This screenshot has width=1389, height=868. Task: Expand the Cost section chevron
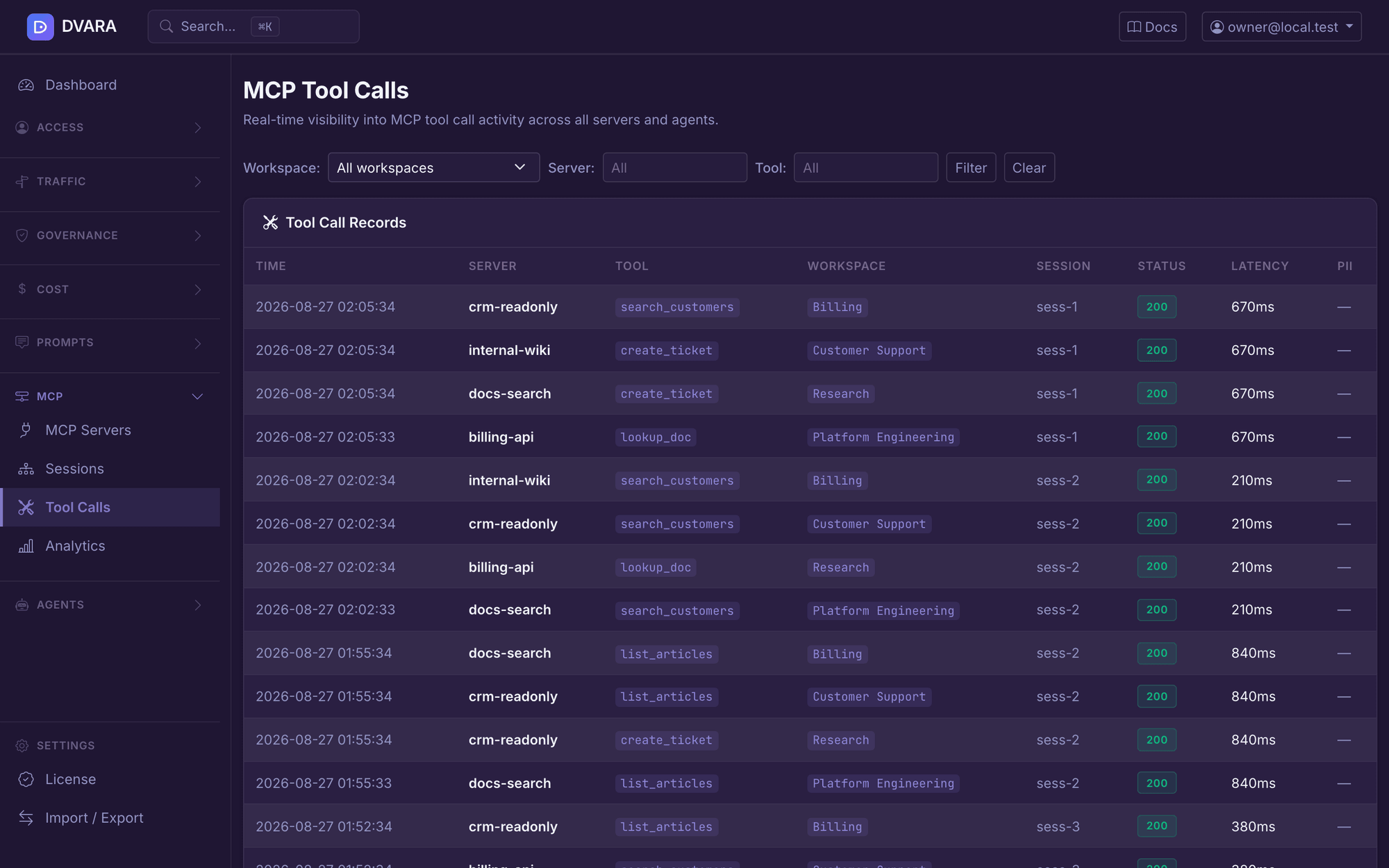coord(198,290)
